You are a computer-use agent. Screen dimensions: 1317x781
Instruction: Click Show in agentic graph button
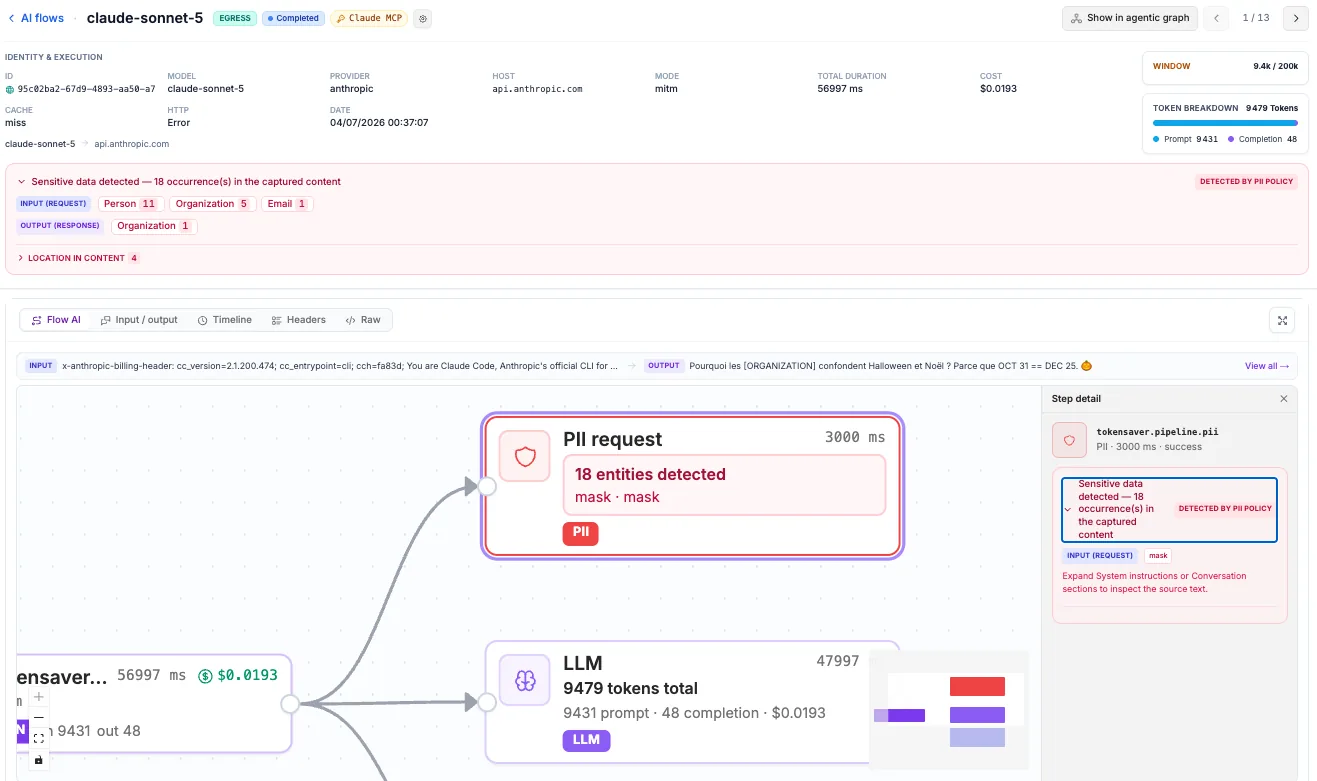point(1129,18)
